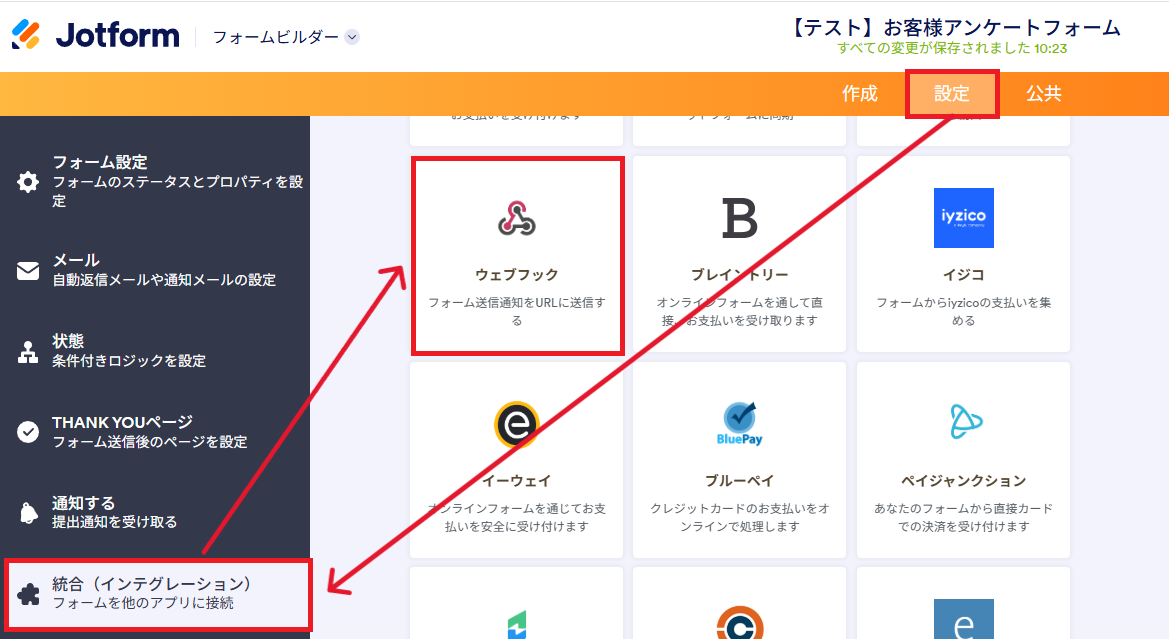Image resolution: width=1169 pixels, height=639 pixels.
Task: Click the PayJunction logo icon
Action: pyautogui.click(x=966, y=422)
